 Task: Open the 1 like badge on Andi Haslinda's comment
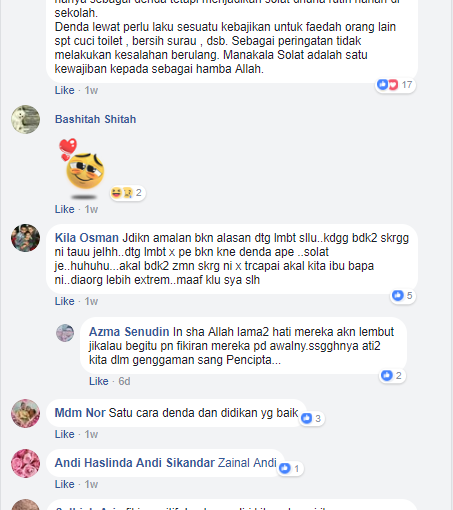point(290,469)
